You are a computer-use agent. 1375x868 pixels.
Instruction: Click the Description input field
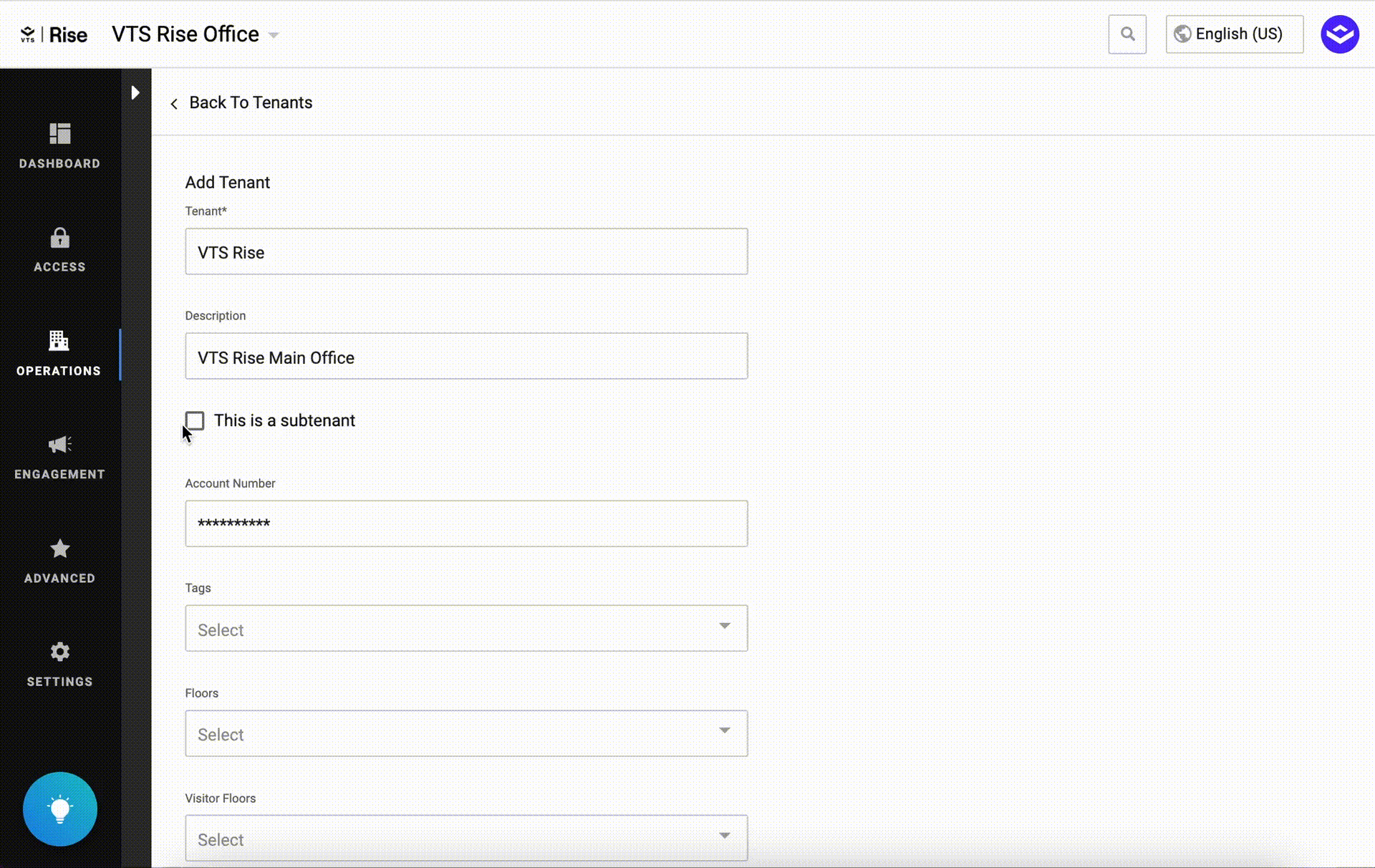(466, 356)
